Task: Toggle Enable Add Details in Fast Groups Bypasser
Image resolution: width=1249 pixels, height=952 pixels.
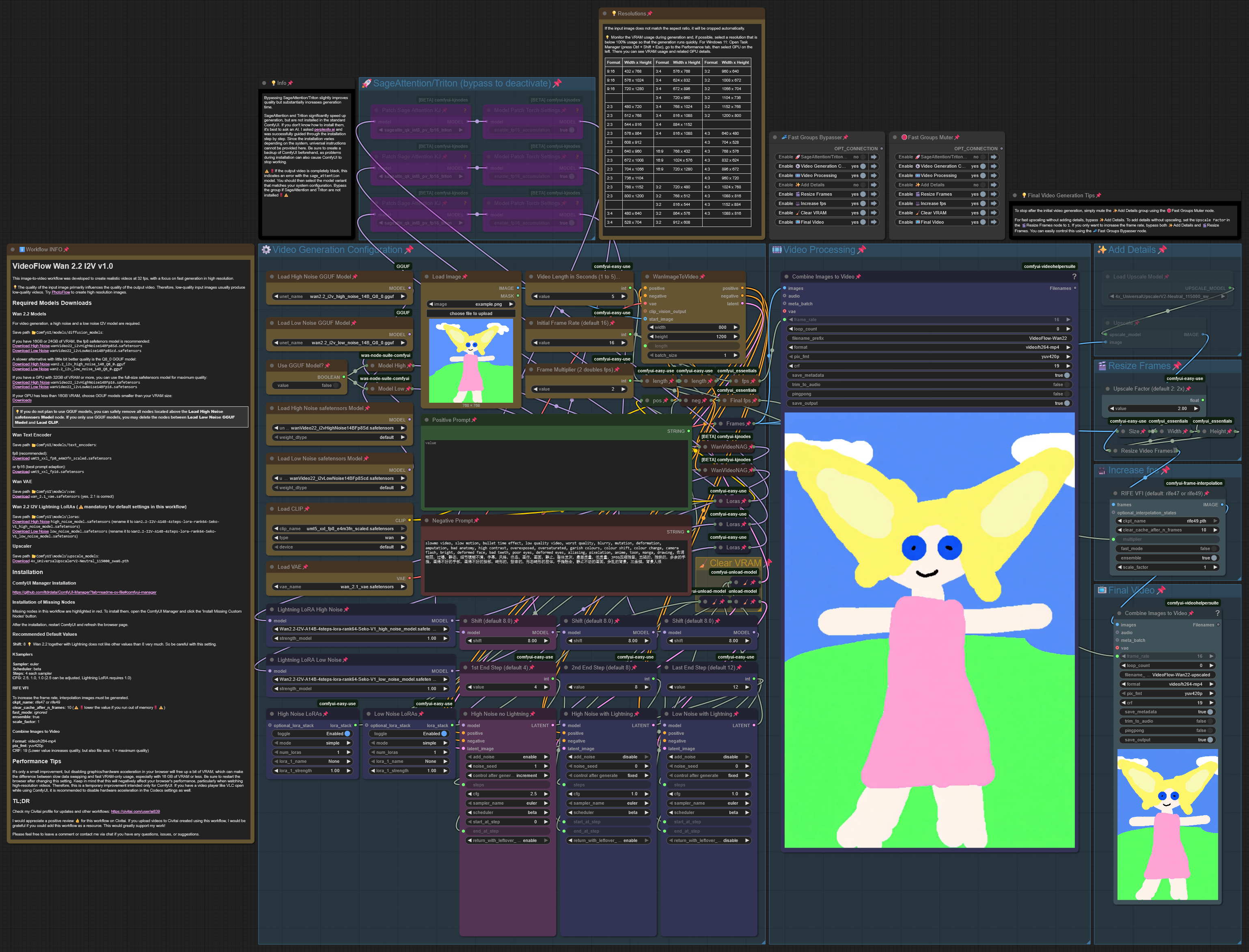Action: (x=863, y=185)
